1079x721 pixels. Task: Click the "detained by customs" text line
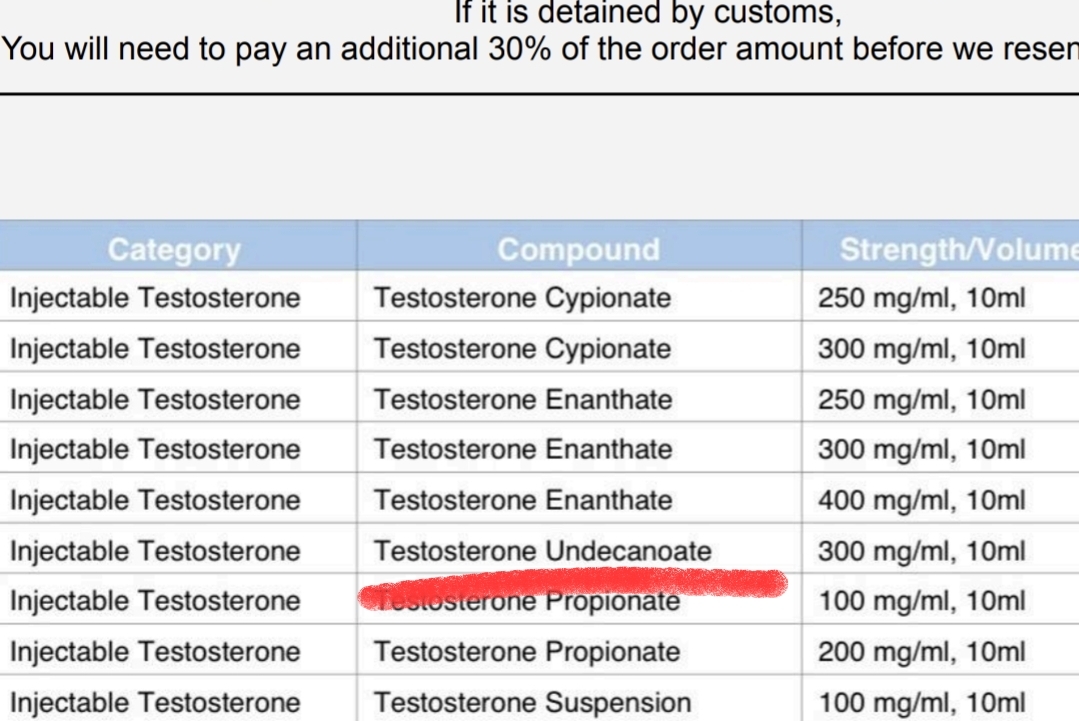pos(647,14)
